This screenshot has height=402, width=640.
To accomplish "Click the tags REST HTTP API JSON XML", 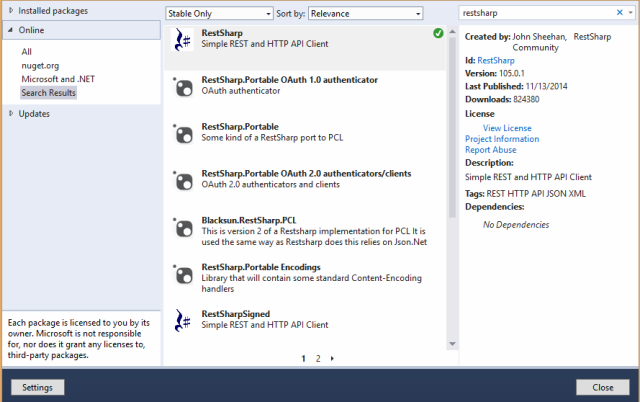I will tap(536, 194).
